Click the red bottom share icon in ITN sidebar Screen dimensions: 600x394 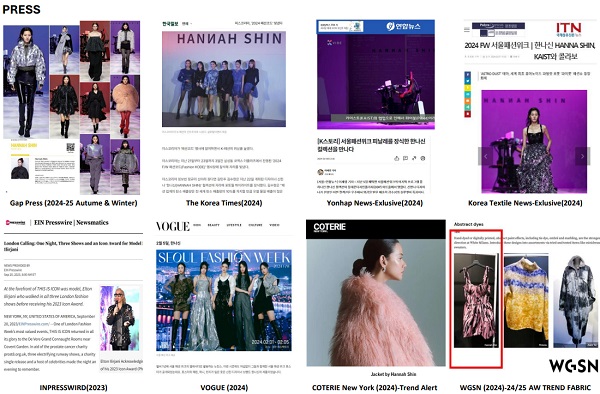click(x=468, y=114)
